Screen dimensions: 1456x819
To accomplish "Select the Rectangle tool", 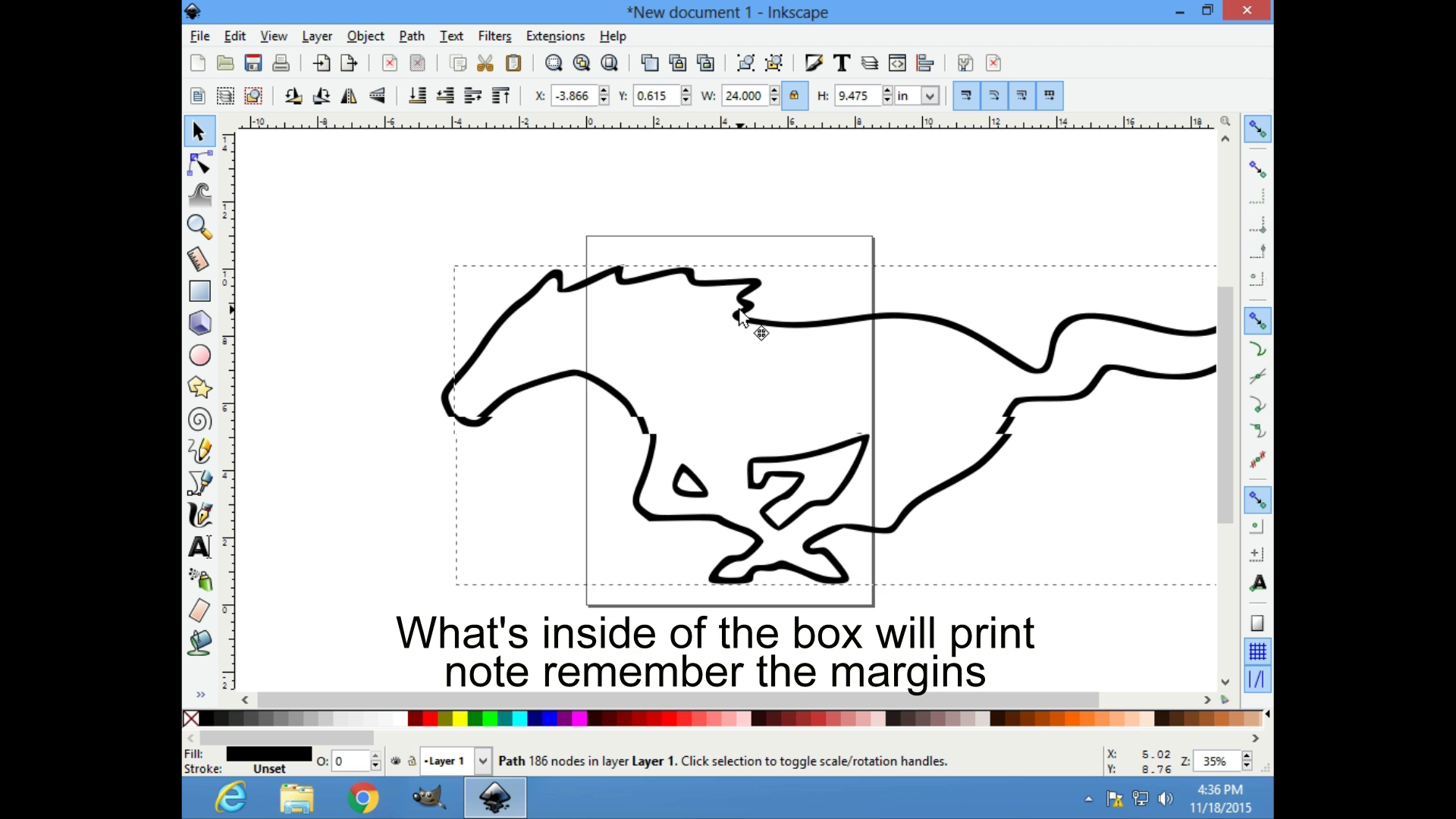I will 199,291.
